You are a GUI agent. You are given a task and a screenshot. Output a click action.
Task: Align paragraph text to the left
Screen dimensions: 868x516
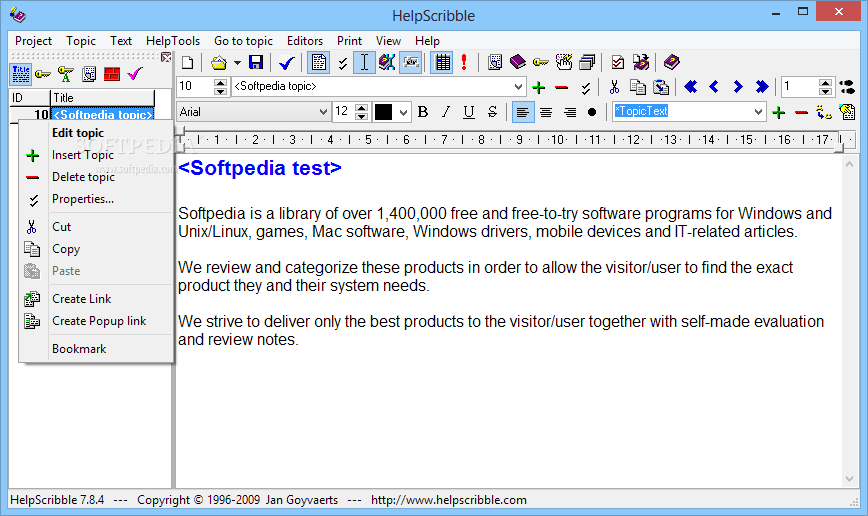click(x=523, y=112)
